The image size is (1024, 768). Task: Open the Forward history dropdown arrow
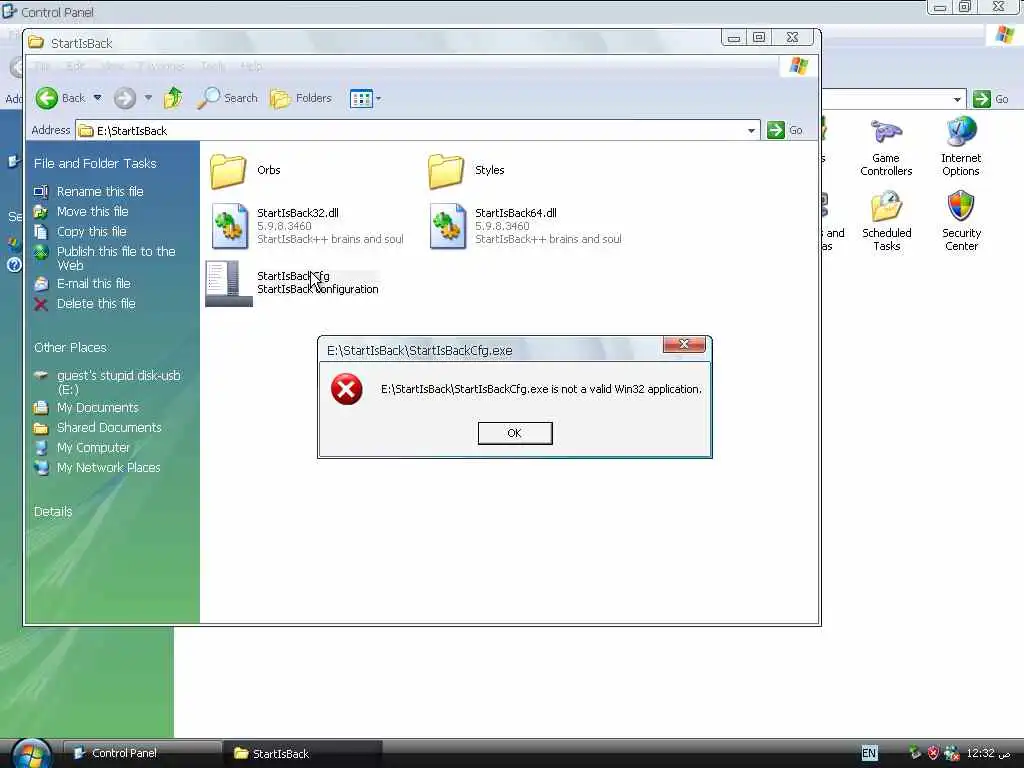click(148, 98)
